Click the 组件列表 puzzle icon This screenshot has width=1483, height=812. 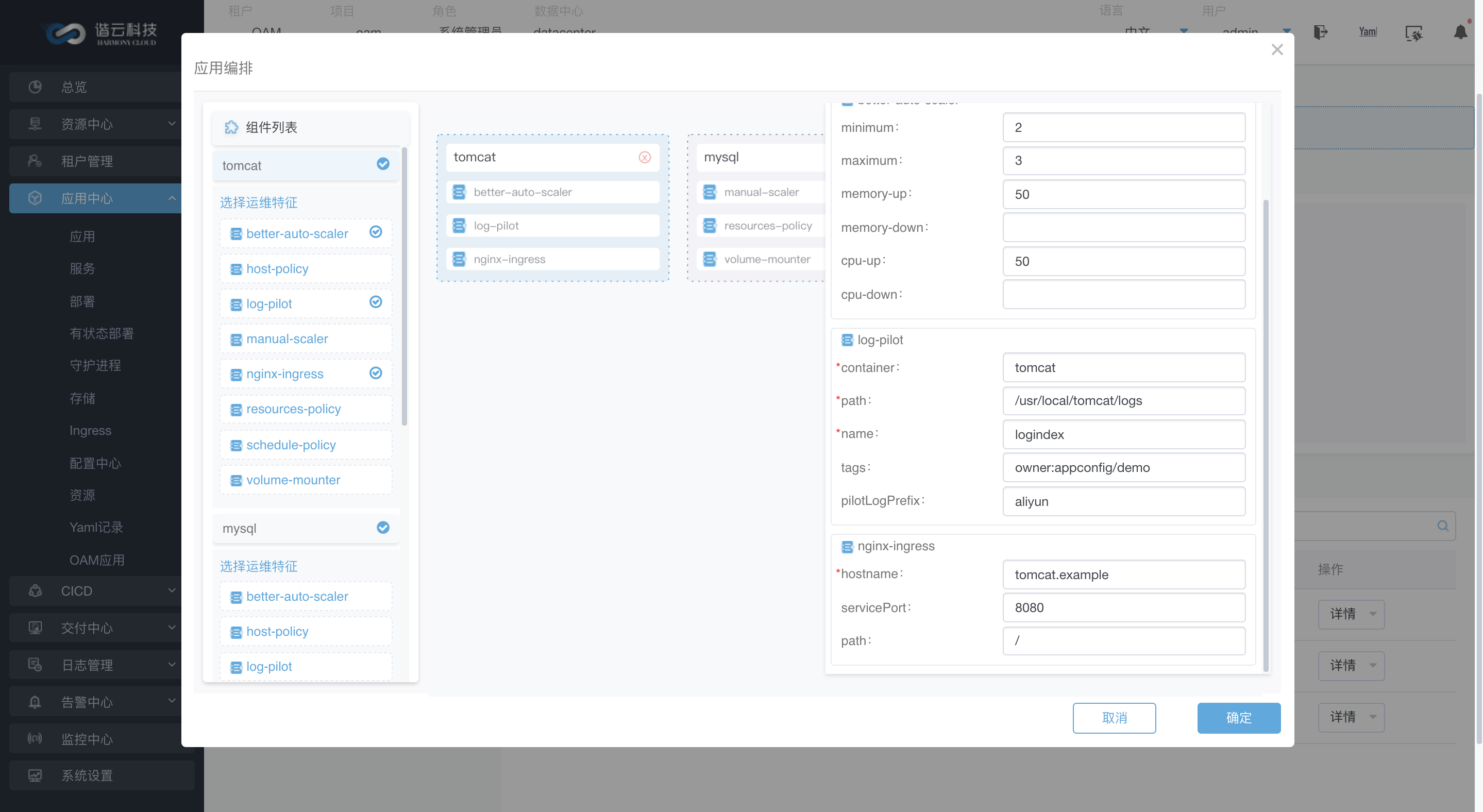click(x=231, y=127)
